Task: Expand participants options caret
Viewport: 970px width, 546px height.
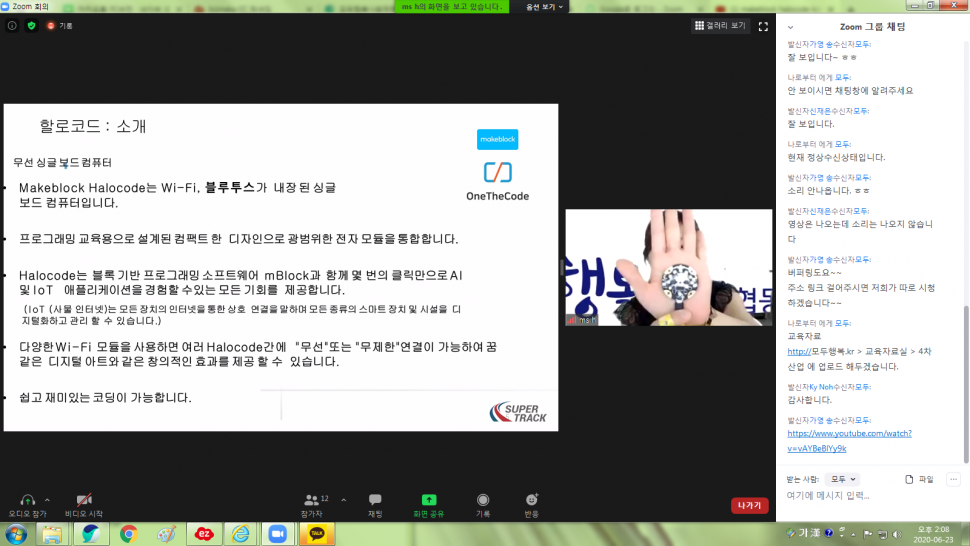Action: pyautogui.click(x=344, y=500)
